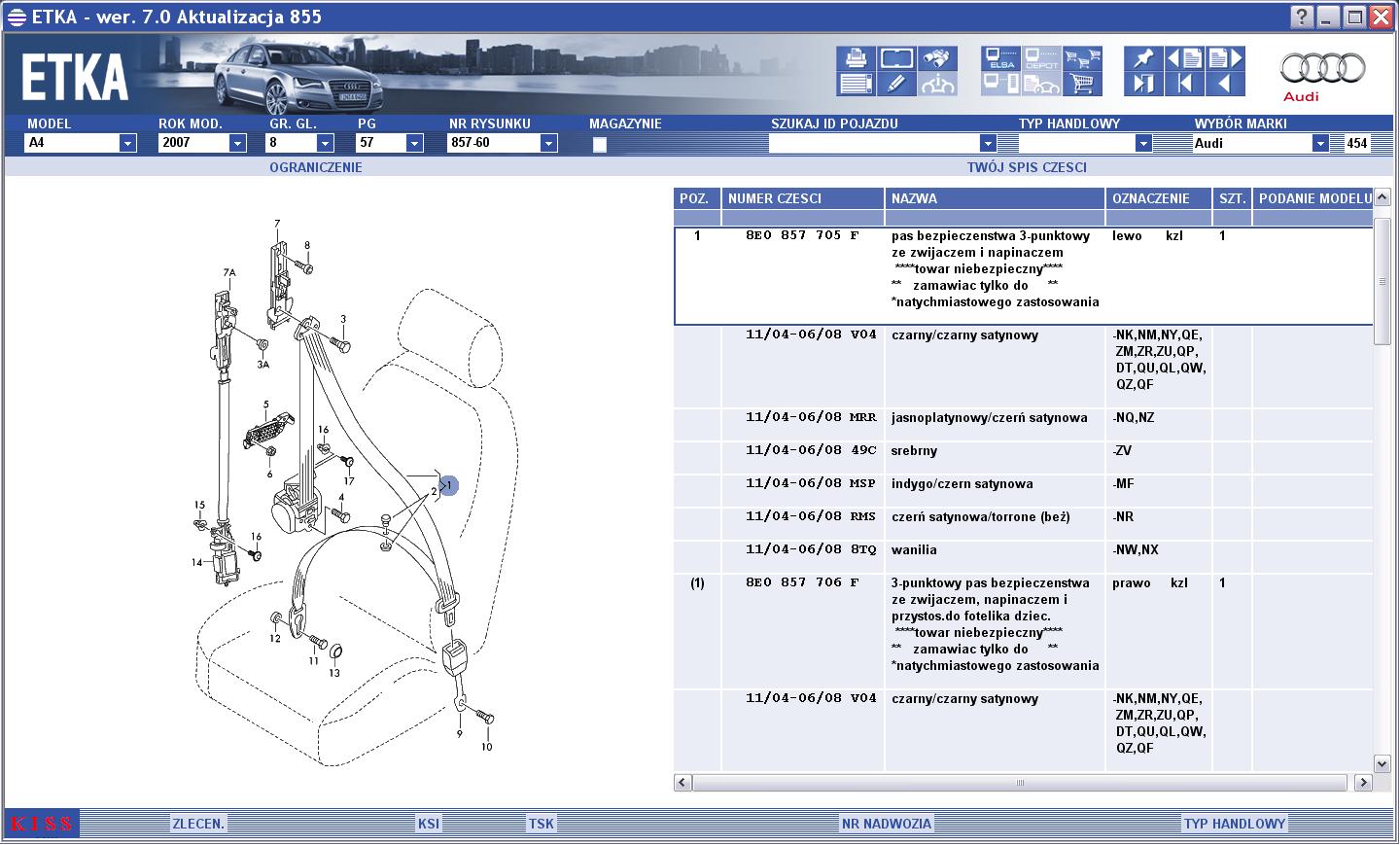Click the DEPOT icon
The image size is (1400, 845).
[x=1041, y=58]
